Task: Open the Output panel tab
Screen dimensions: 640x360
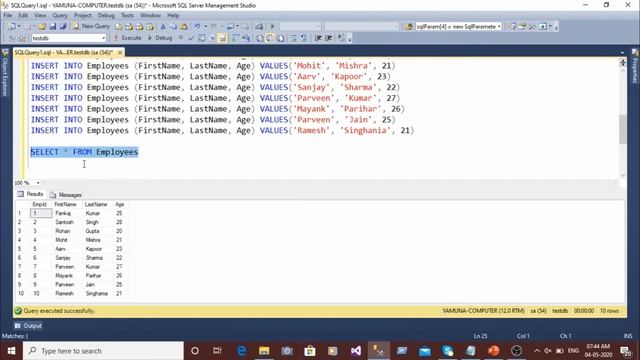Action: click(28, 326)
